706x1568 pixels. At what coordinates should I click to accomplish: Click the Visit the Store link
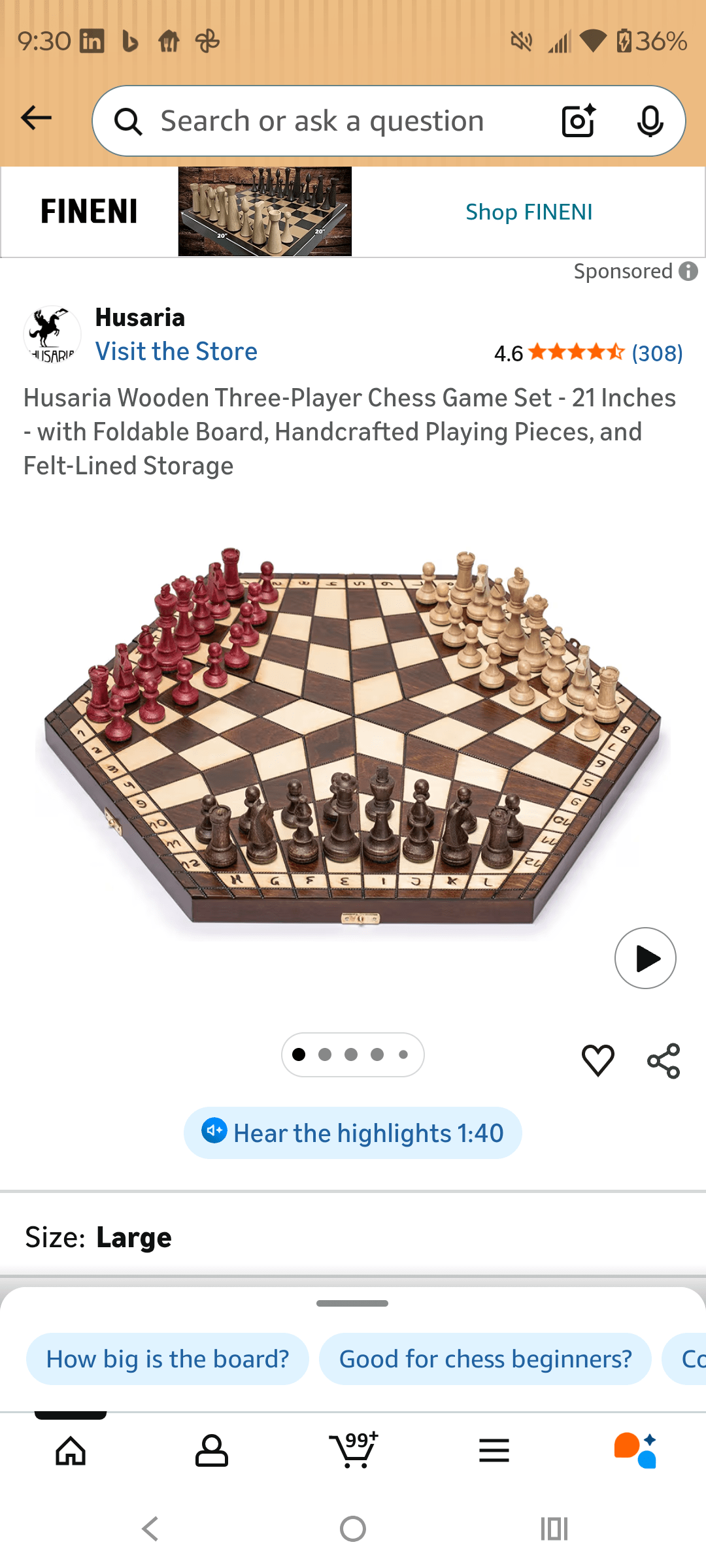click(176, 351)
